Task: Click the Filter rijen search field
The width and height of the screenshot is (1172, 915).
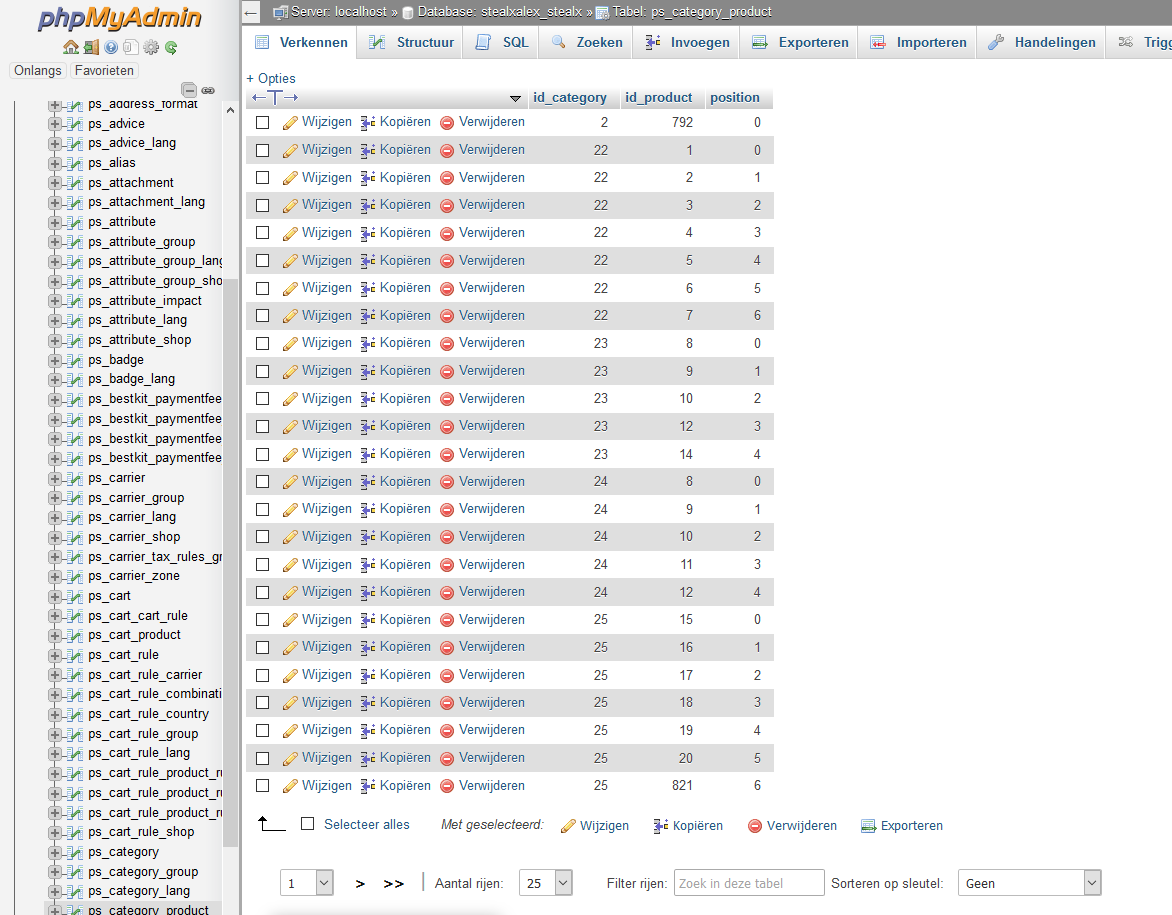Action: 749,883
